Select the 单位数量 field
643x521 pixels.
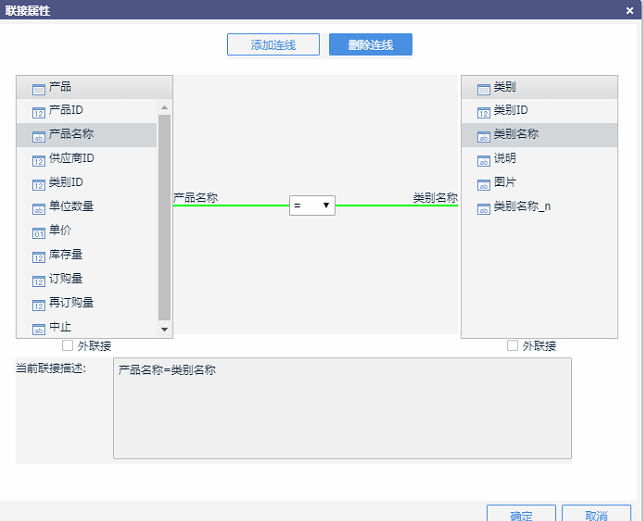[87, 207]
